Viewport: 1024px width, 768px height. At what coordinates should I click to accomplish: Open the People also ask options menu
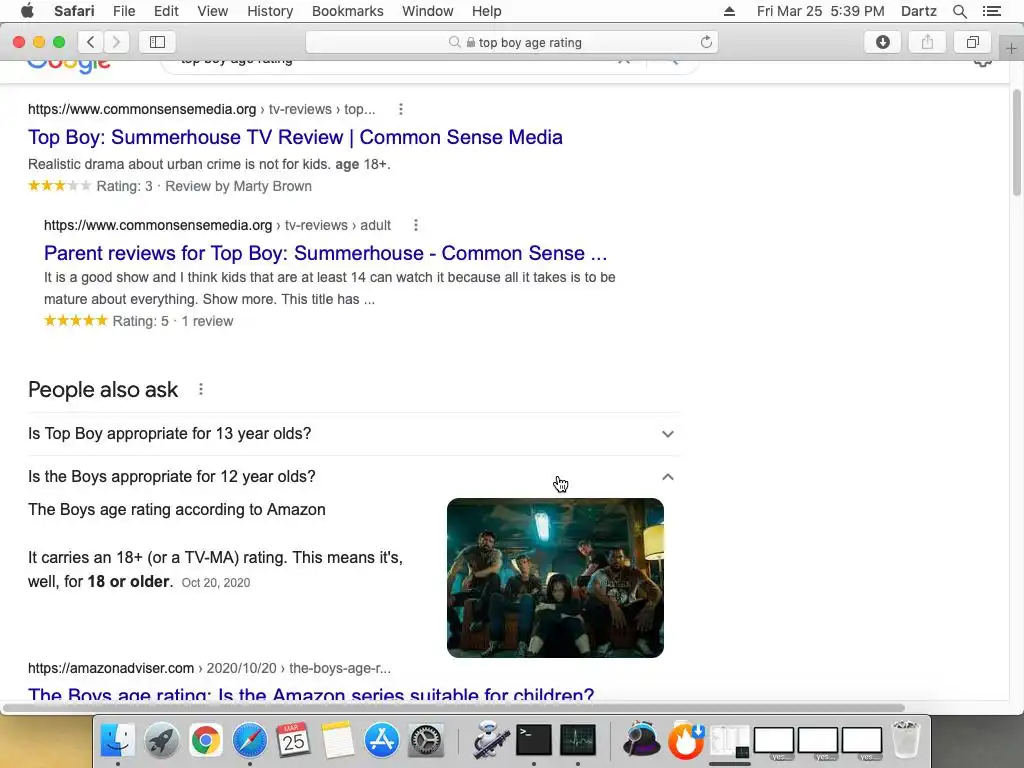pos(201,389)
